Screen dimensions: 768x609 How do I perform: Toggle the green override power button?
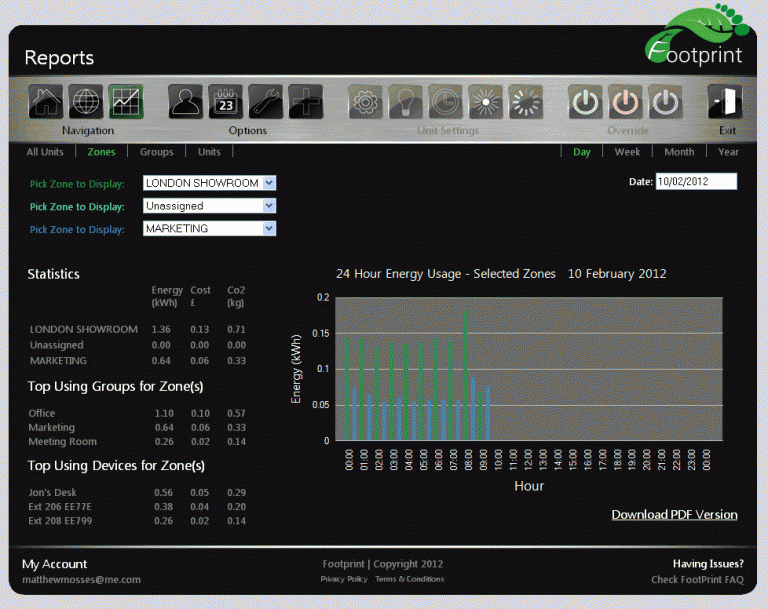click(x=585, y=102)
